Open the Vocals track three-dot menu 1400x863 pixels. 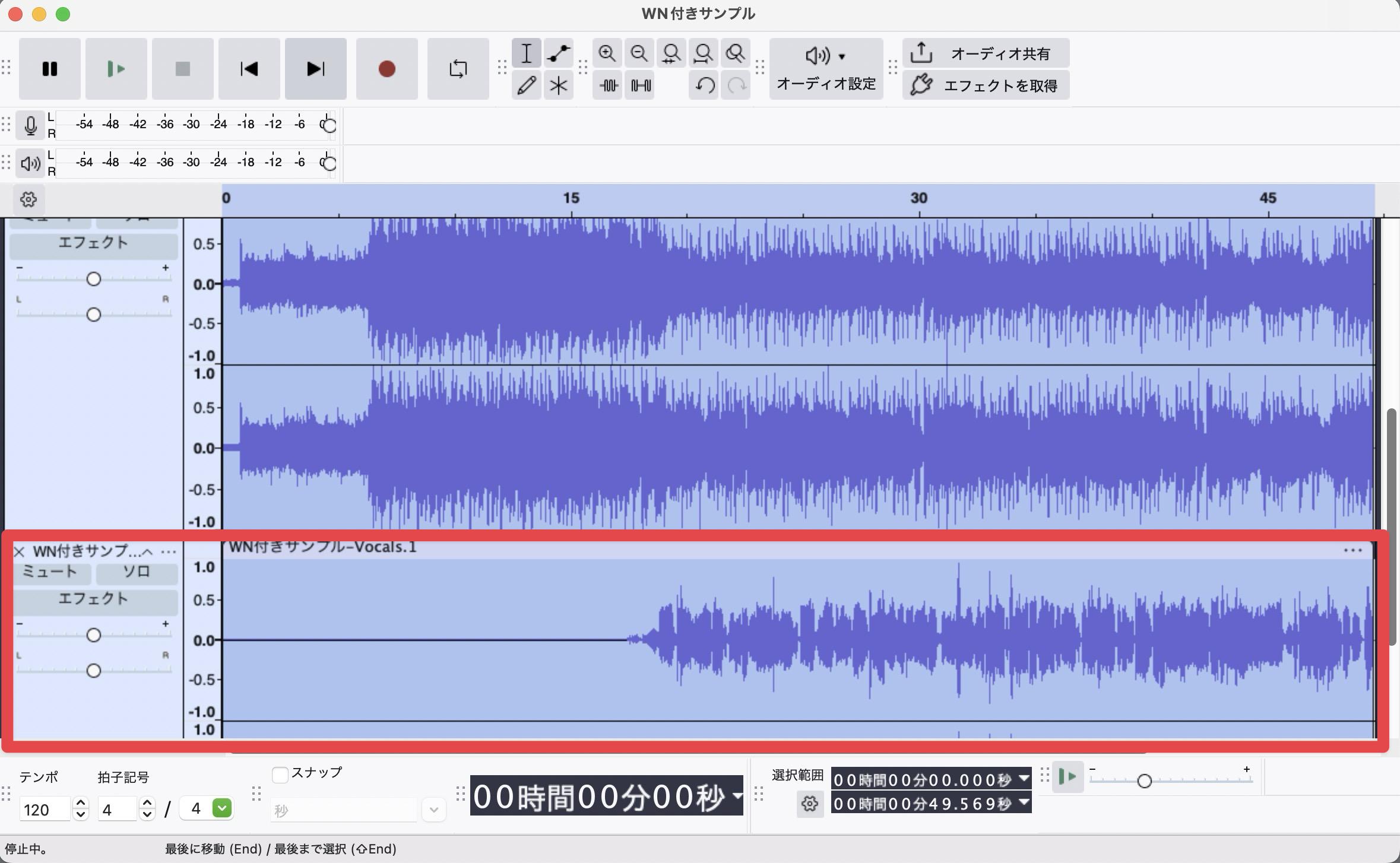click(169, 551)
